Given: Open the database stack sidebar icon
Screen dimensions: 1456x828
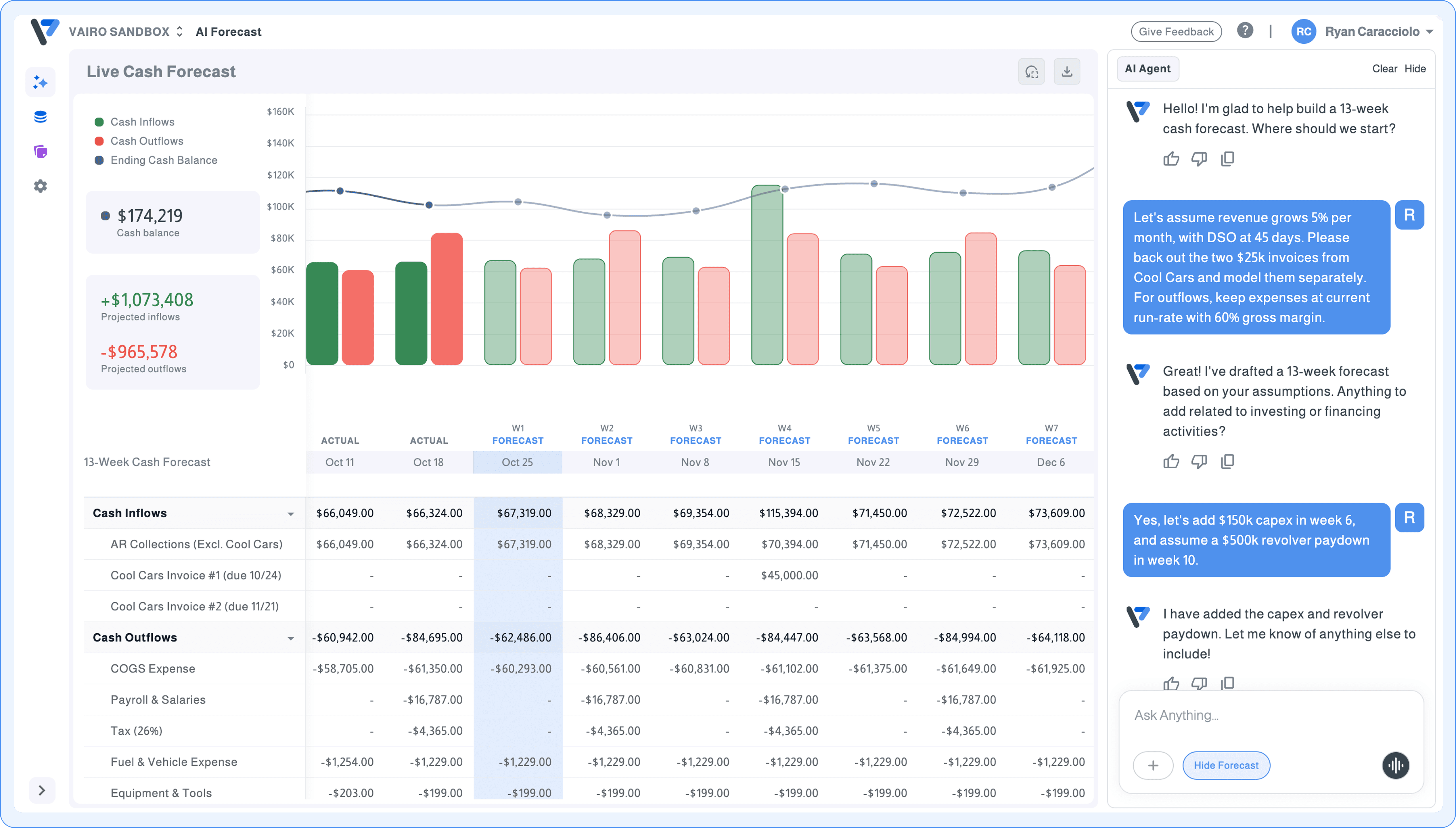Looking at the screenshot, I should 40,117.
